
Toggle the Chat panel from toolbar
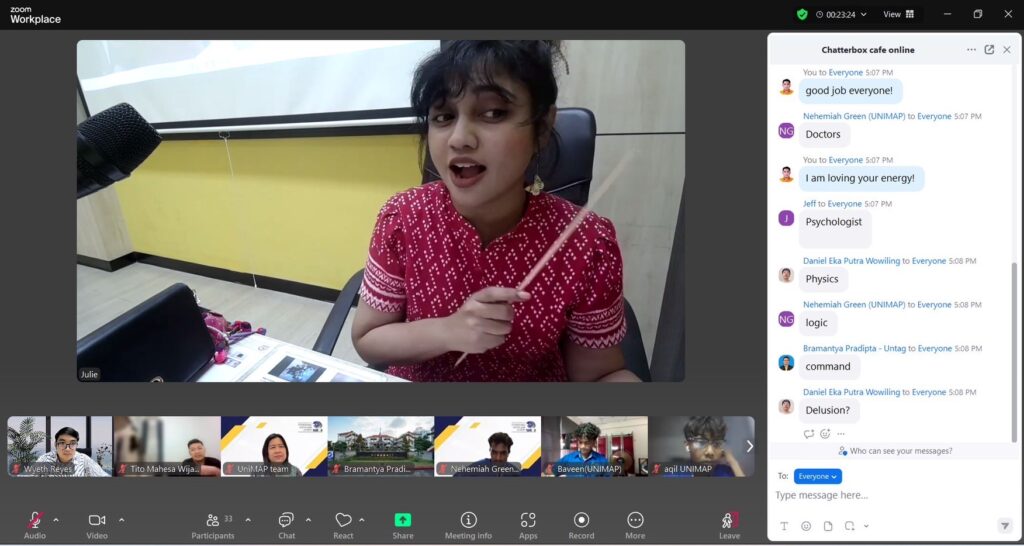[286, 525]
